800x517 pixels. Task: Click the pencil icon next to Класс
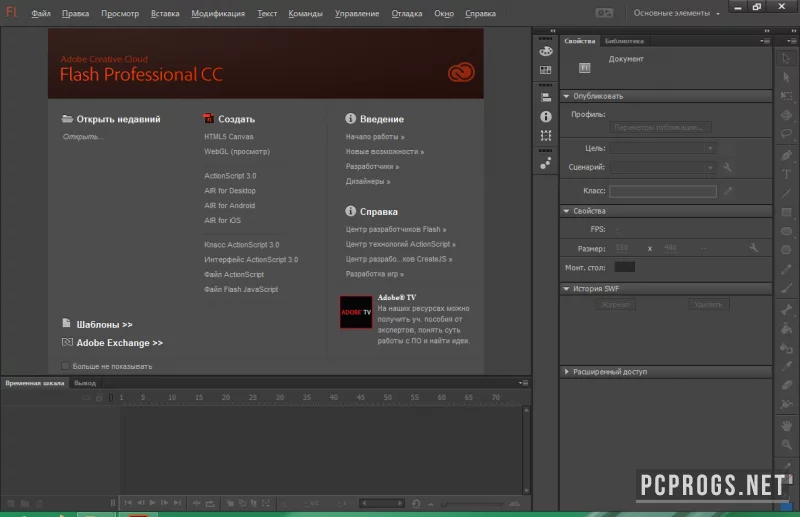(x=728, y=191)
